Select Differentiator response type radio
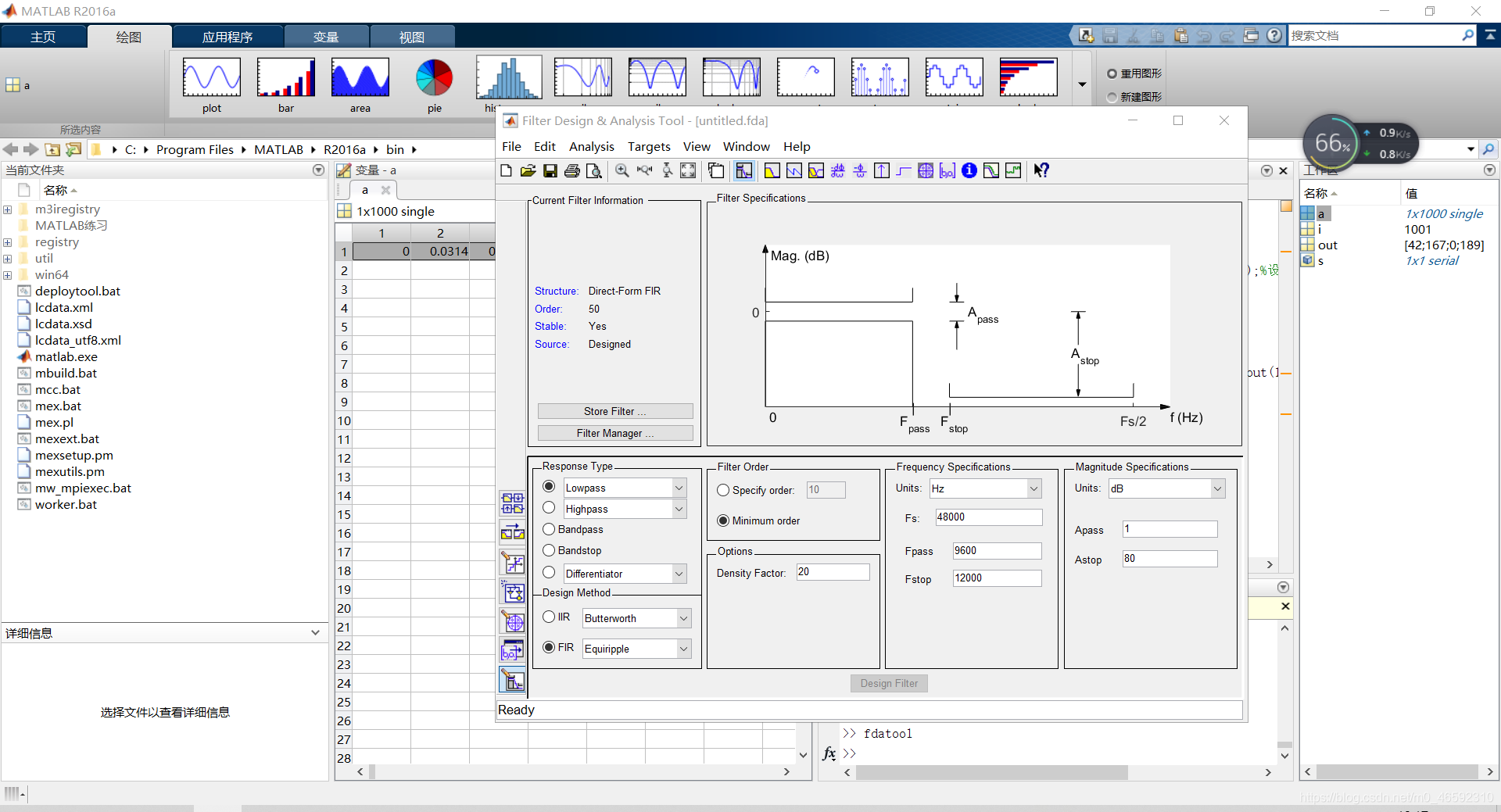 (549, 573)
